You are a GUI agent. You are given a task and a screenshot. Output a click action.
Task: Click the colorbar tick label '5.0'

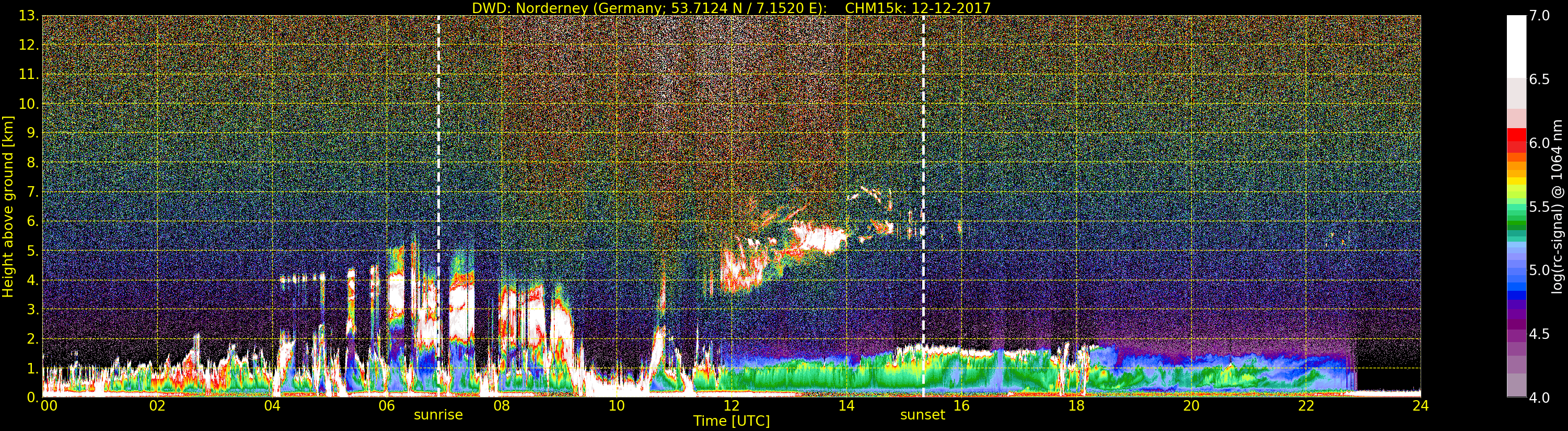1539,270
